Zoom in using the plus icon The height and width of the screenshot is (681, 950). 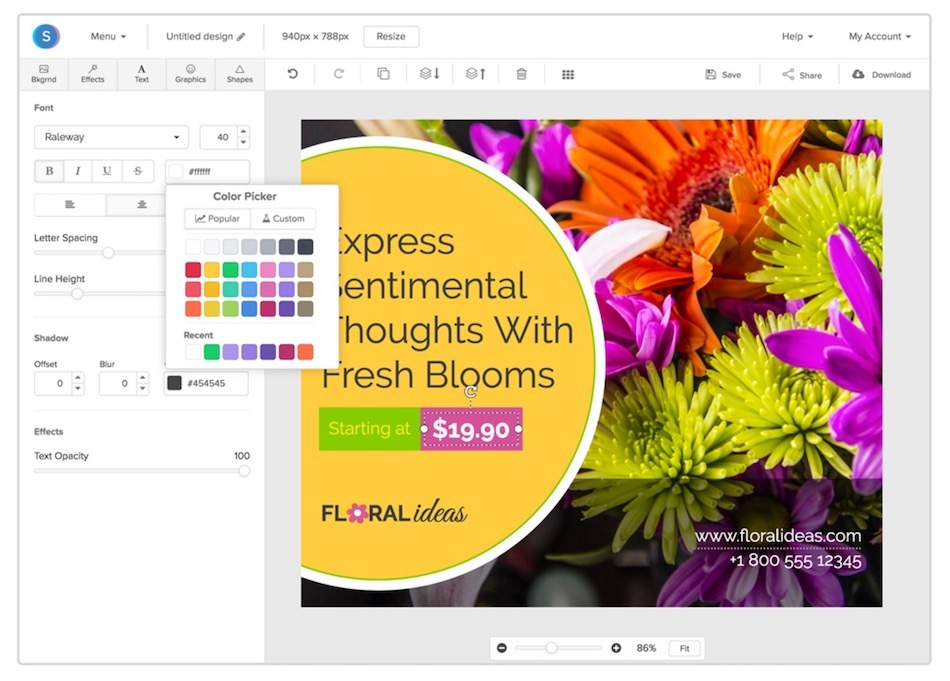[x=616, y=648]
